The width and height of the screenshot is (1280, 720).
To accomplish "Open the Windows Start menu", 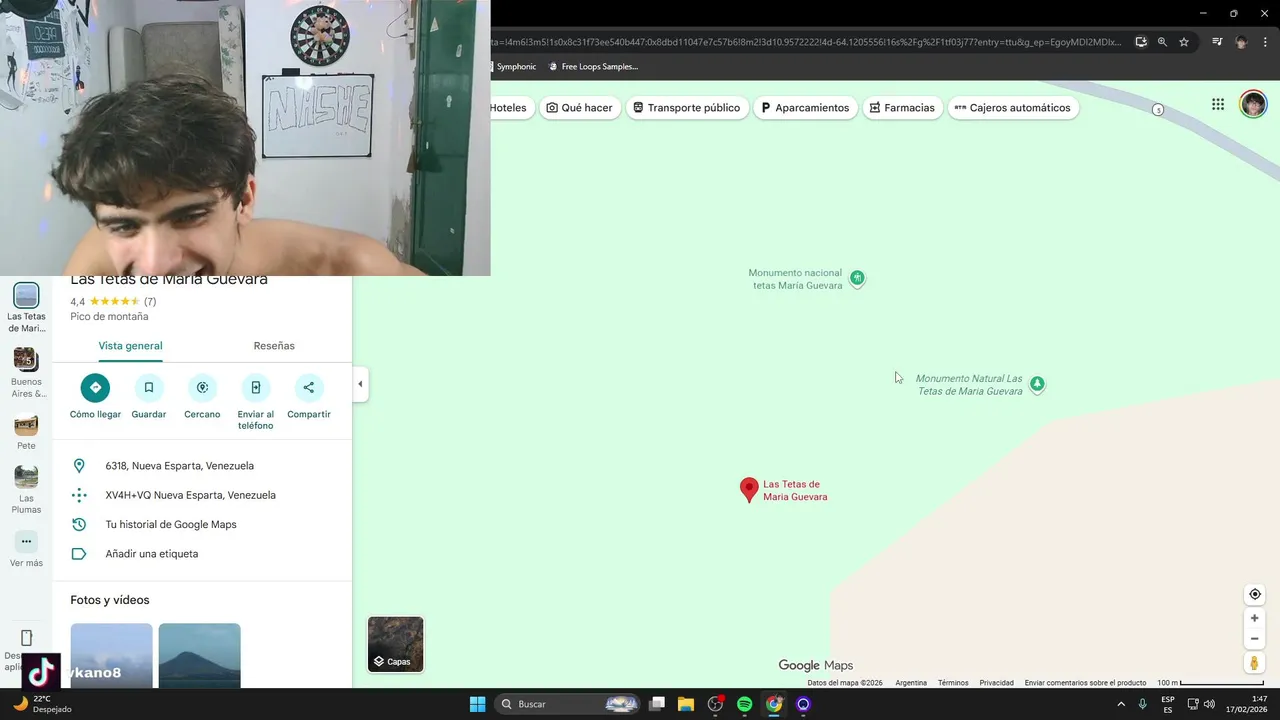I will 478,704.
